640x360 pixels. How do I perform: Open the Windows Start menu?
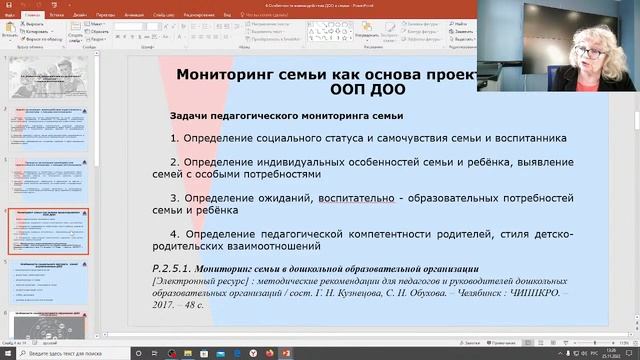click(x=8, y=353)
